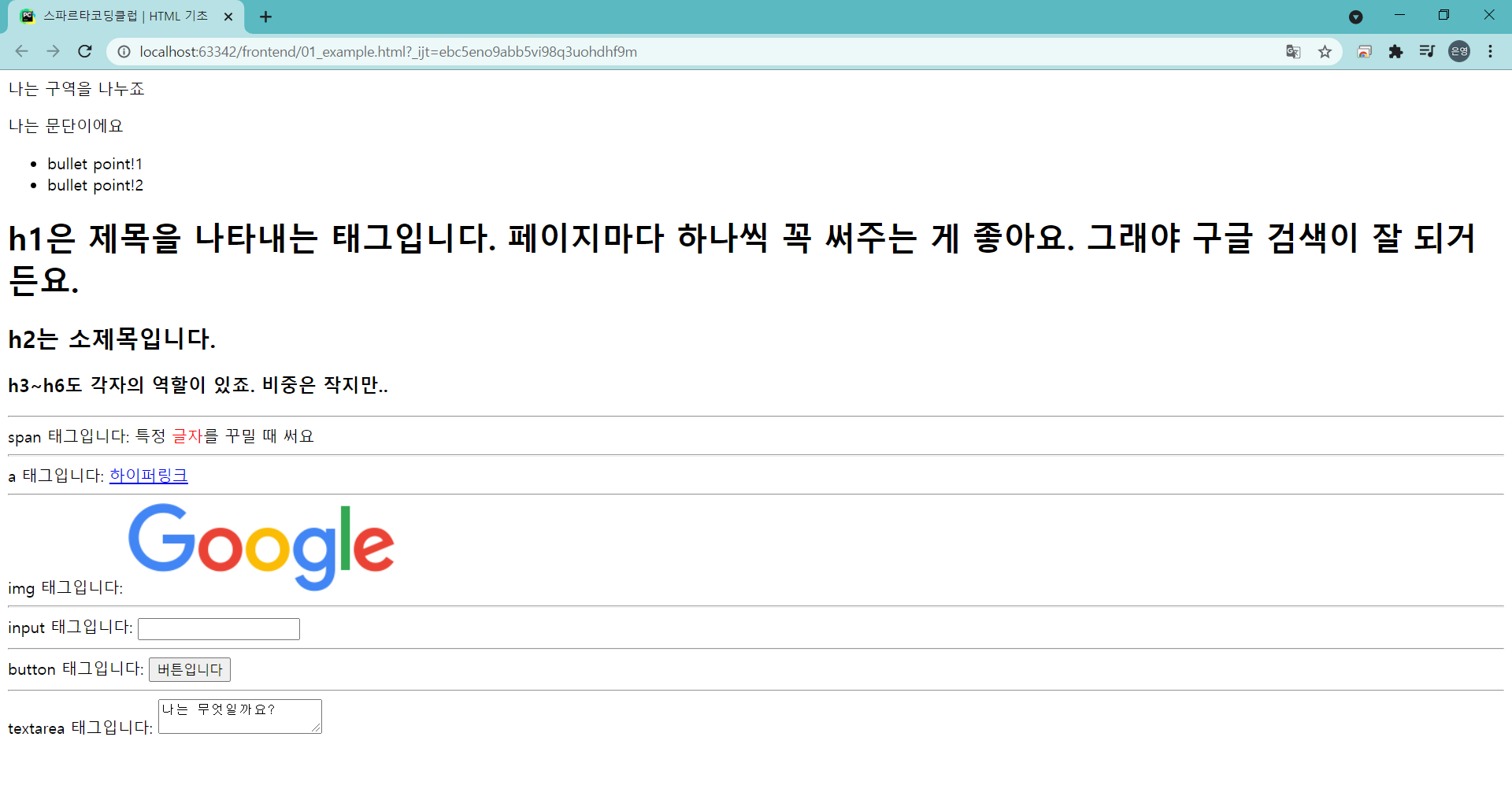Click the Google logo image
1512x811 pixels.
click(x=261, y=547)
